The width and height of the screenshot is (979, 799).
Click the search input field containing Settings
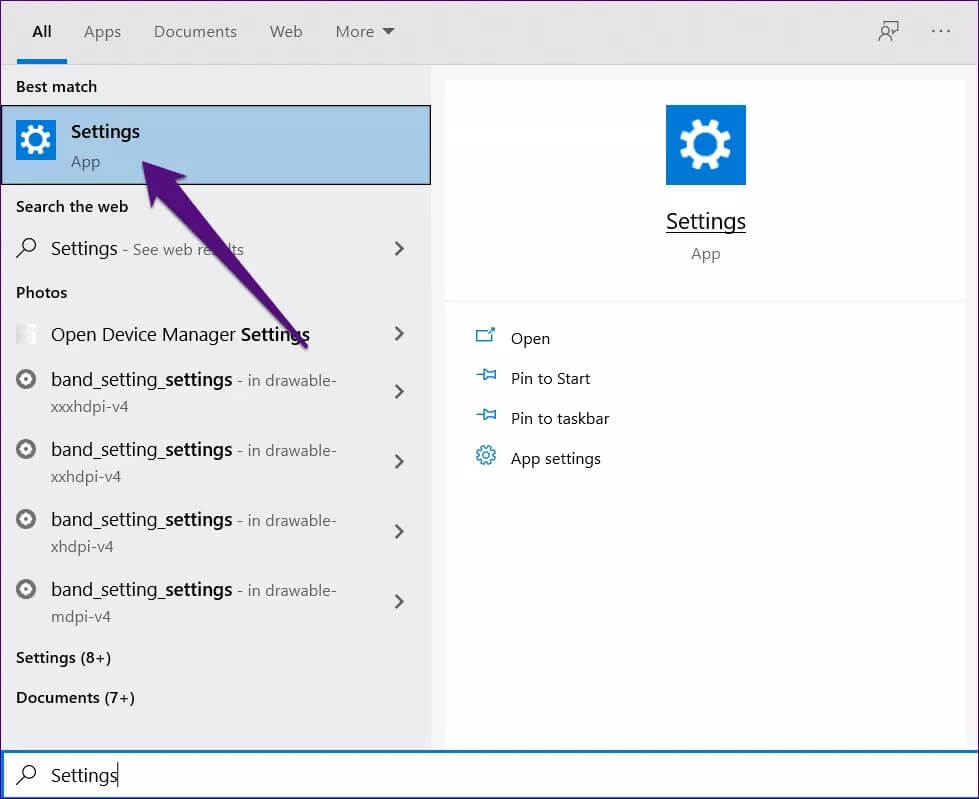pyautogui.click(x=490, y=775)
